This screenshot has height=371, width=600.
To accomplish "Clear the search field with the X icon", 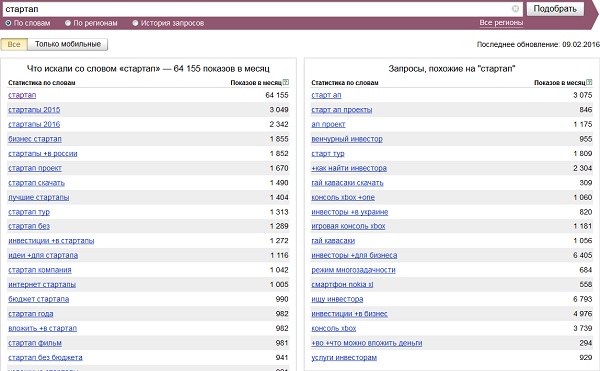I will 515,9.
